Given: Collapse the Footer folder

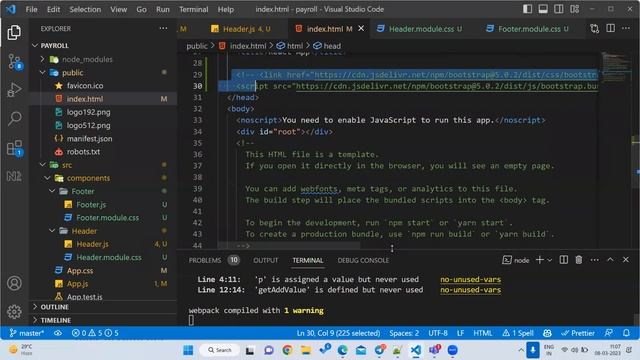Looking at the screenshot, I should point(52,191).
